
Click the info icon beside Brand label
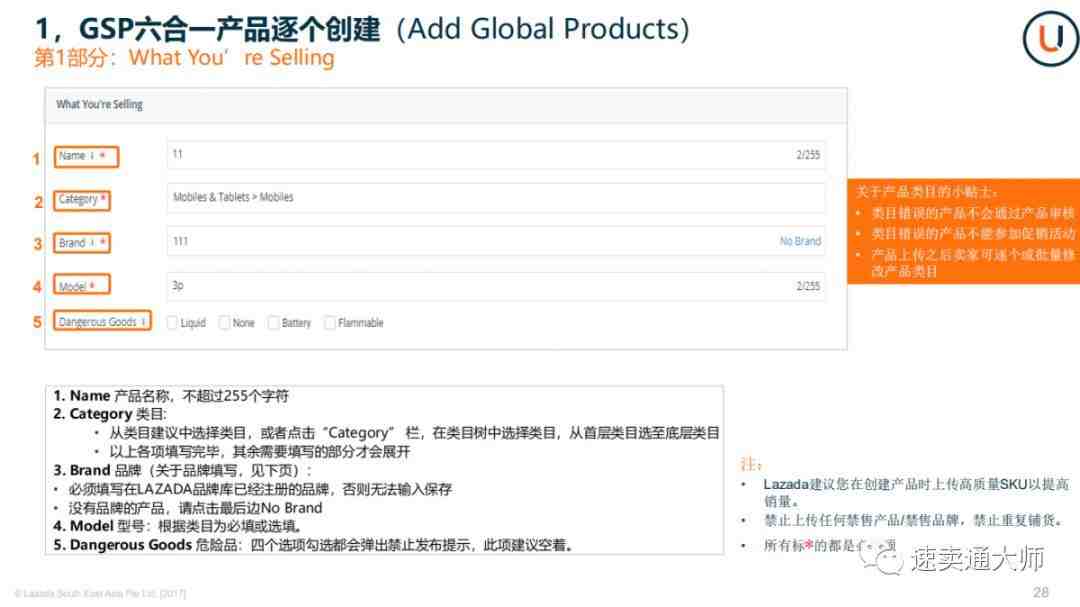pyautogui.click(x=92, y=243)
